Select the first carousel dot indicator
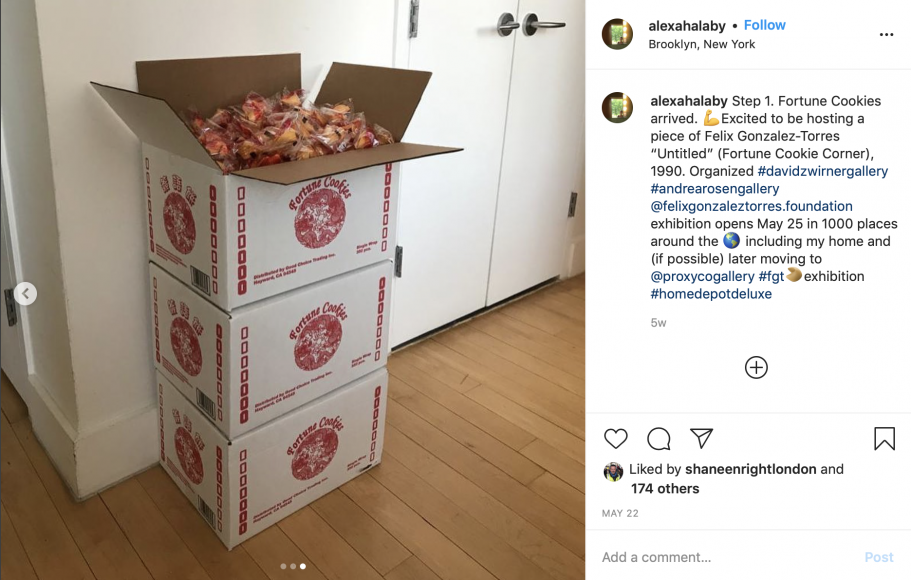911x580 pixels. pos(283,566)
